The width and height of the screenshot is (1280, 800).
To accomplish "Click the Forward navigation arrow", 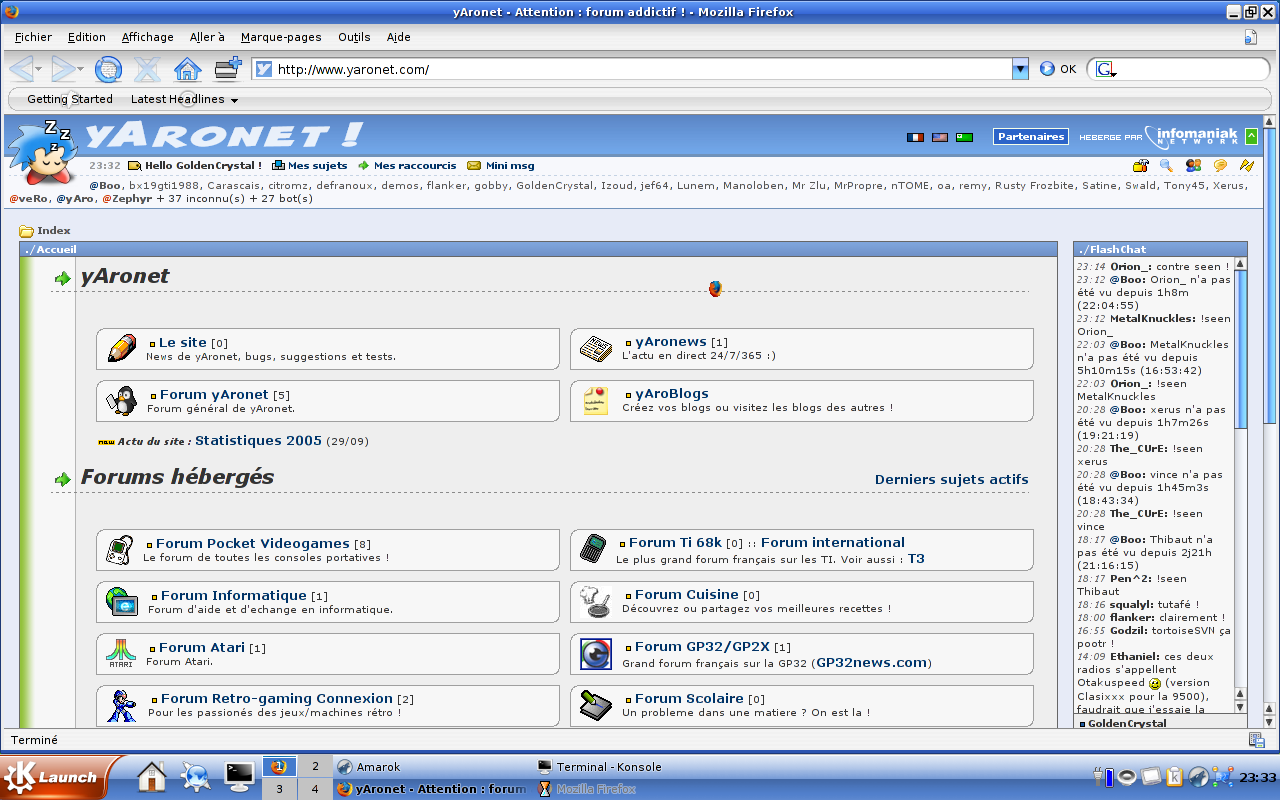I will [63, 69].
